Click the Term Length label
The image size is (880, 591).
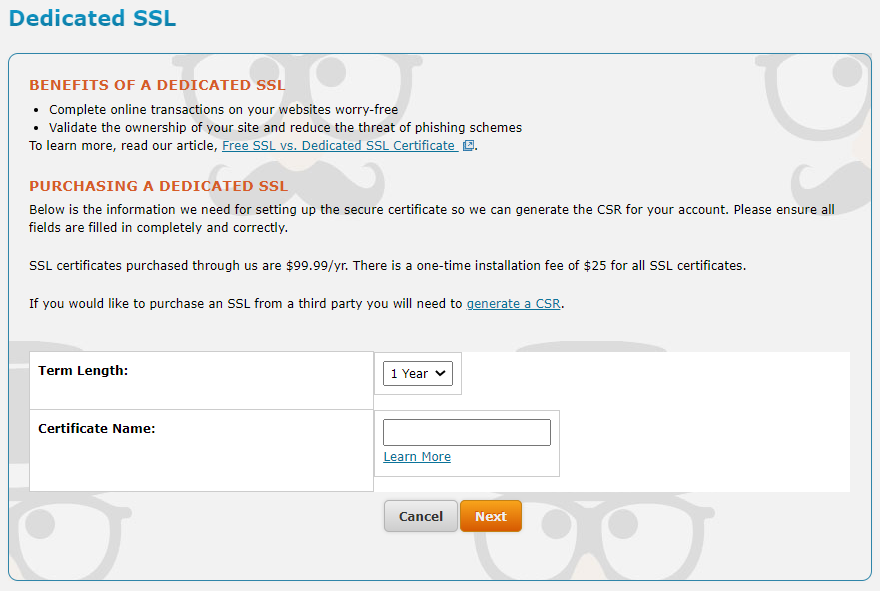83,371
